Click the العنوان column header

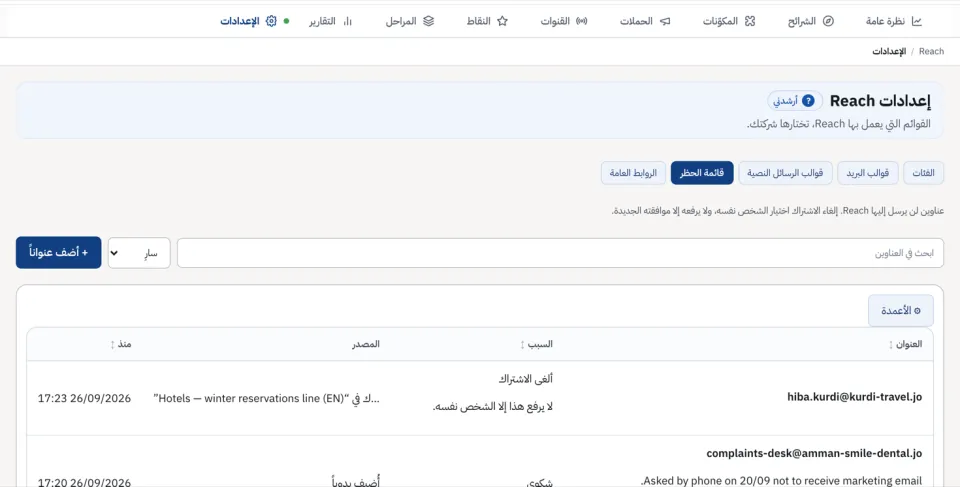909,344
